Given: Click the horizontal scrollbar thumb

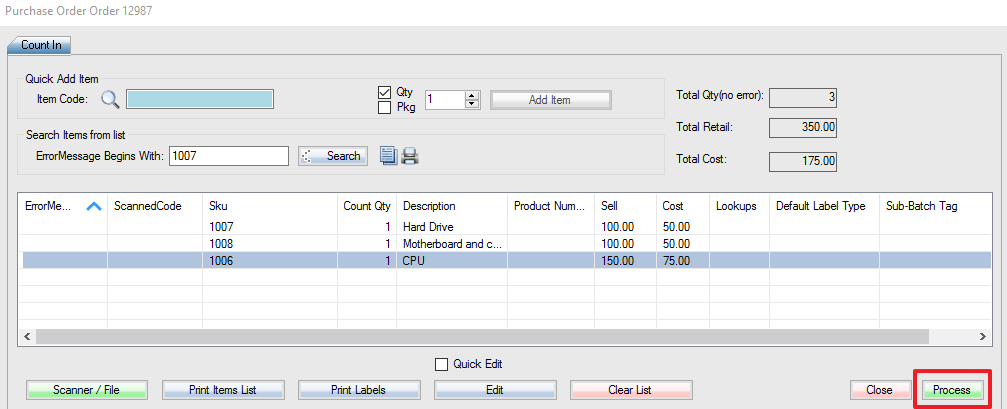Looking at the screenshot, I should point(482,336).
